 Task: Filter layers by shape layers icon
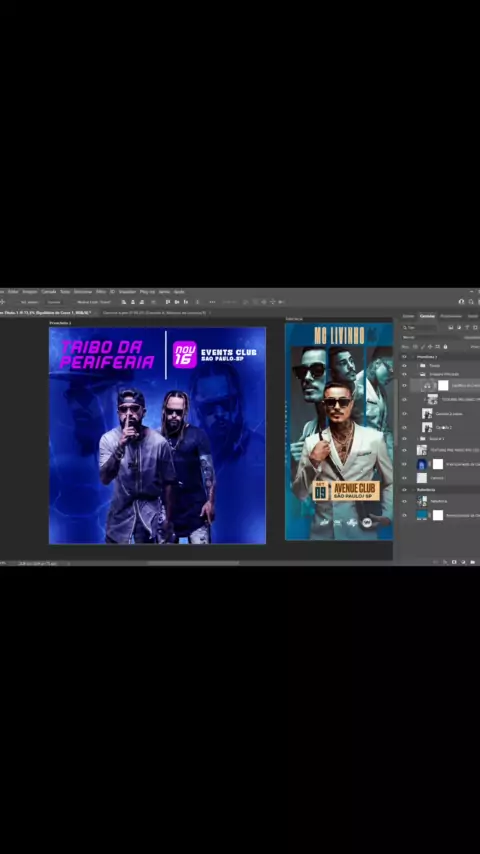point(475,327)
